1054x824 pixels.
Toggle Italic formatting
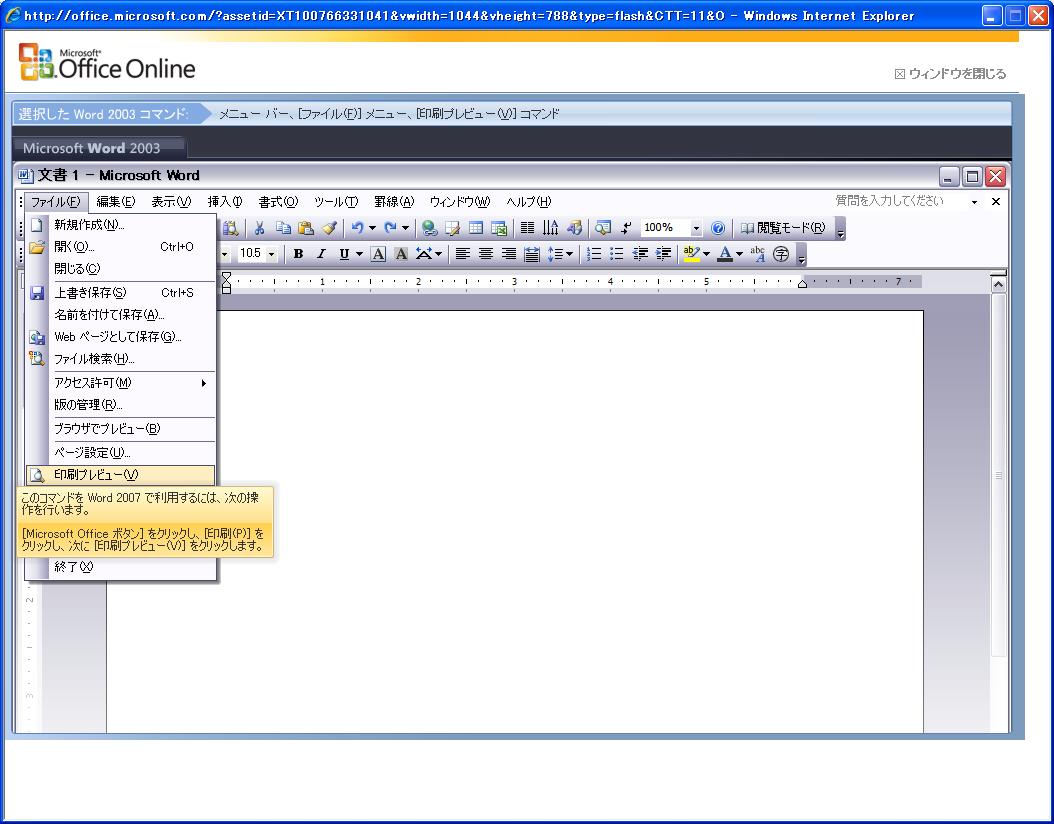[x=321, y=253]
